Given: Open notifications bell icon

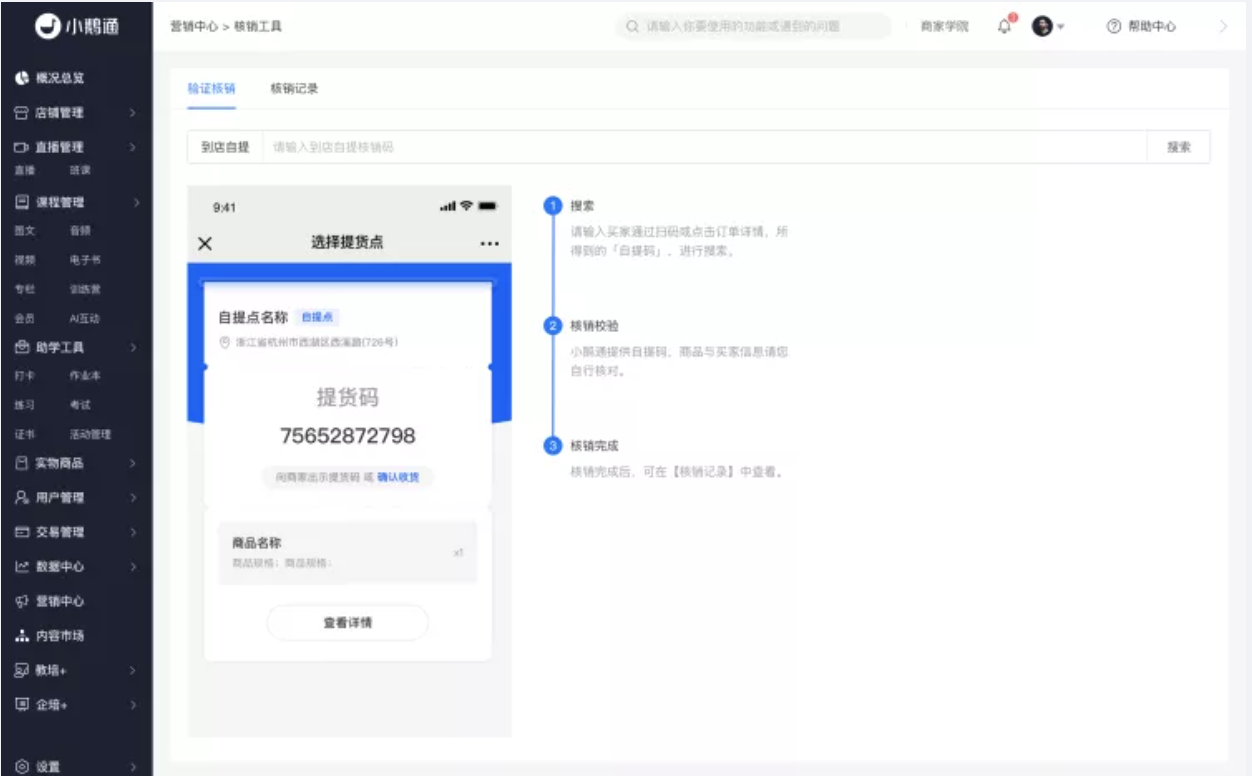Looking at the screenshot, I should 1005,27.
